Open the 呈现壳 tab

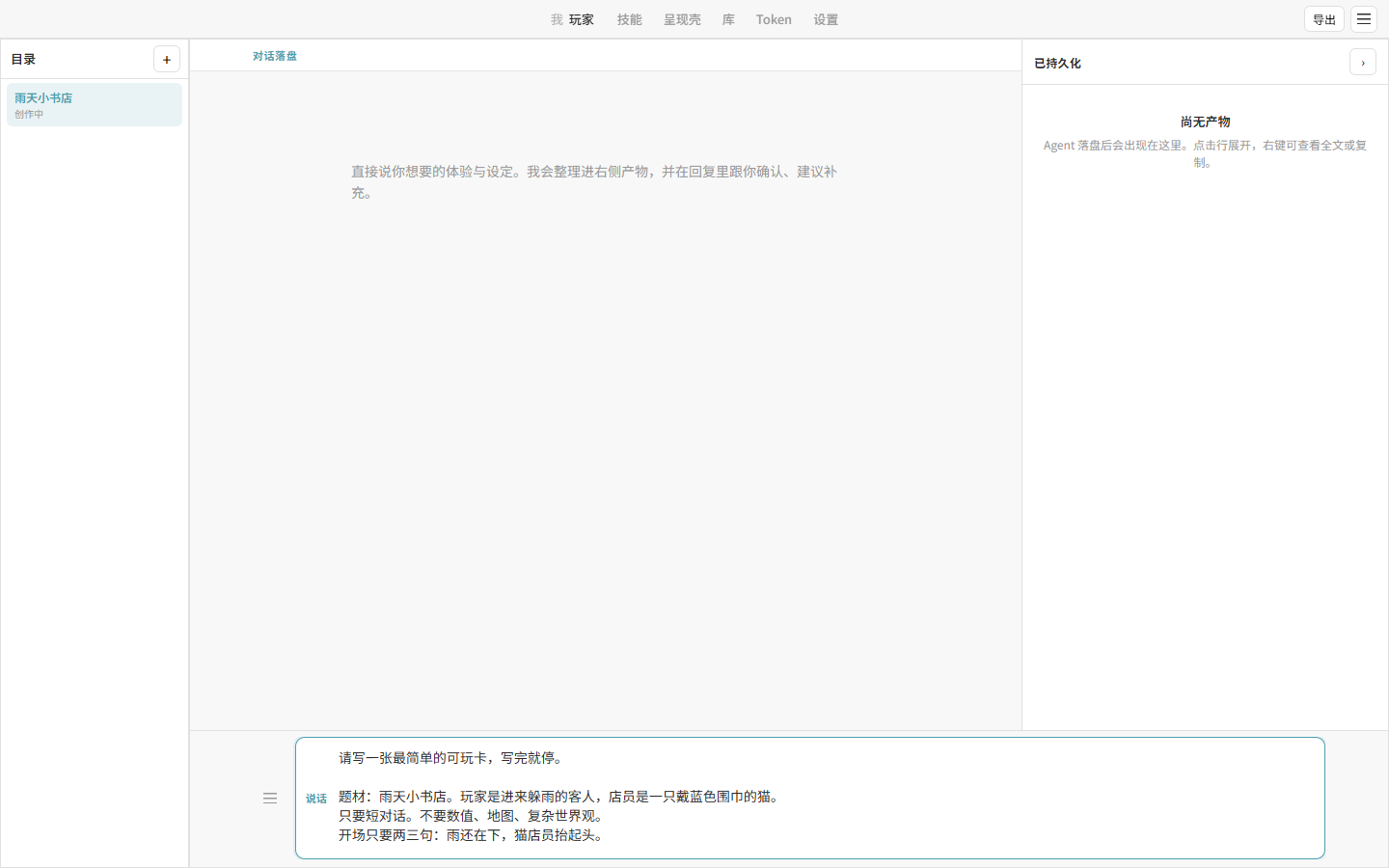[x=682, y=19]
